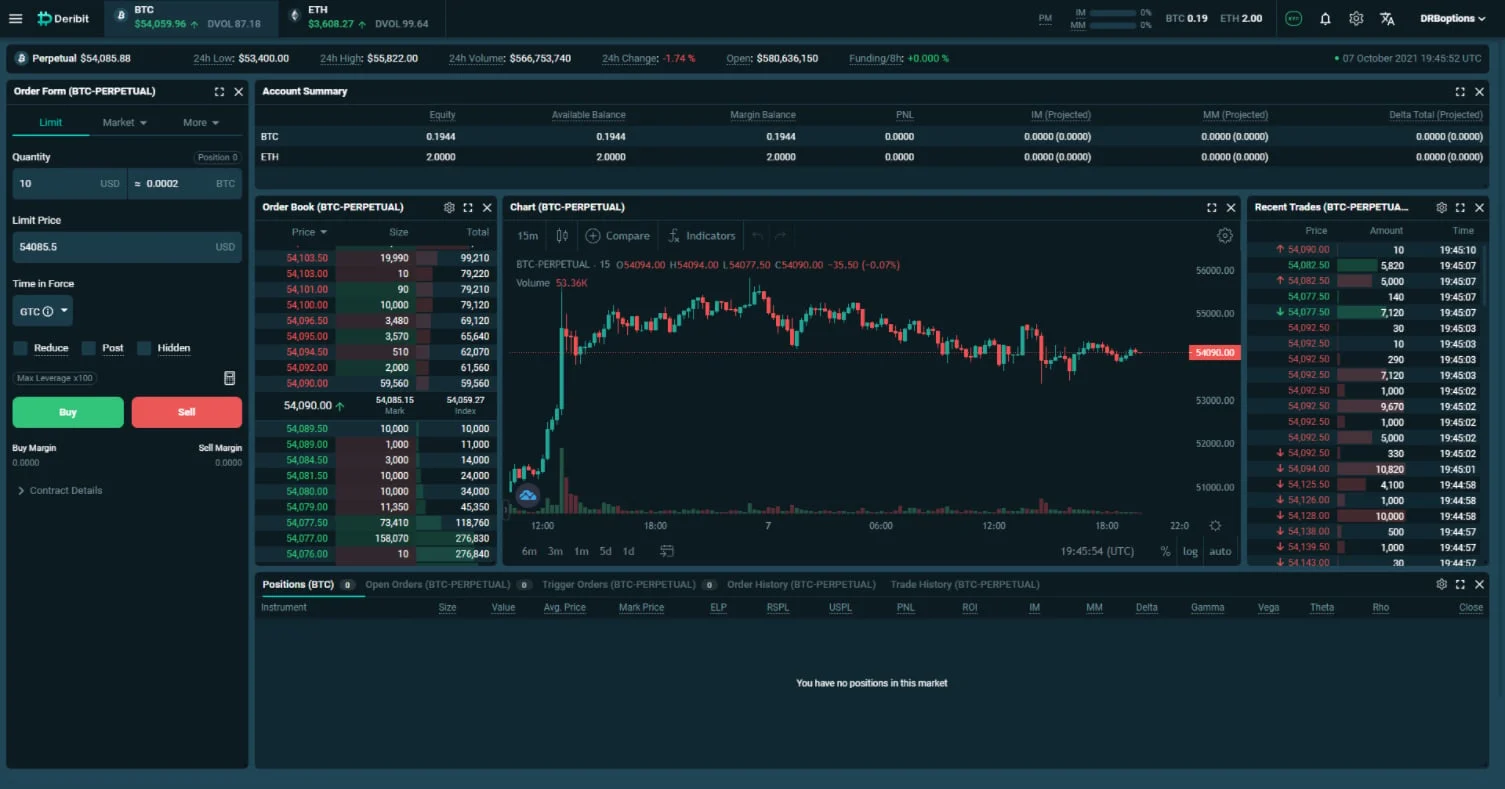
Task: Expand the Contract Details section
Action: click(60, 491)
